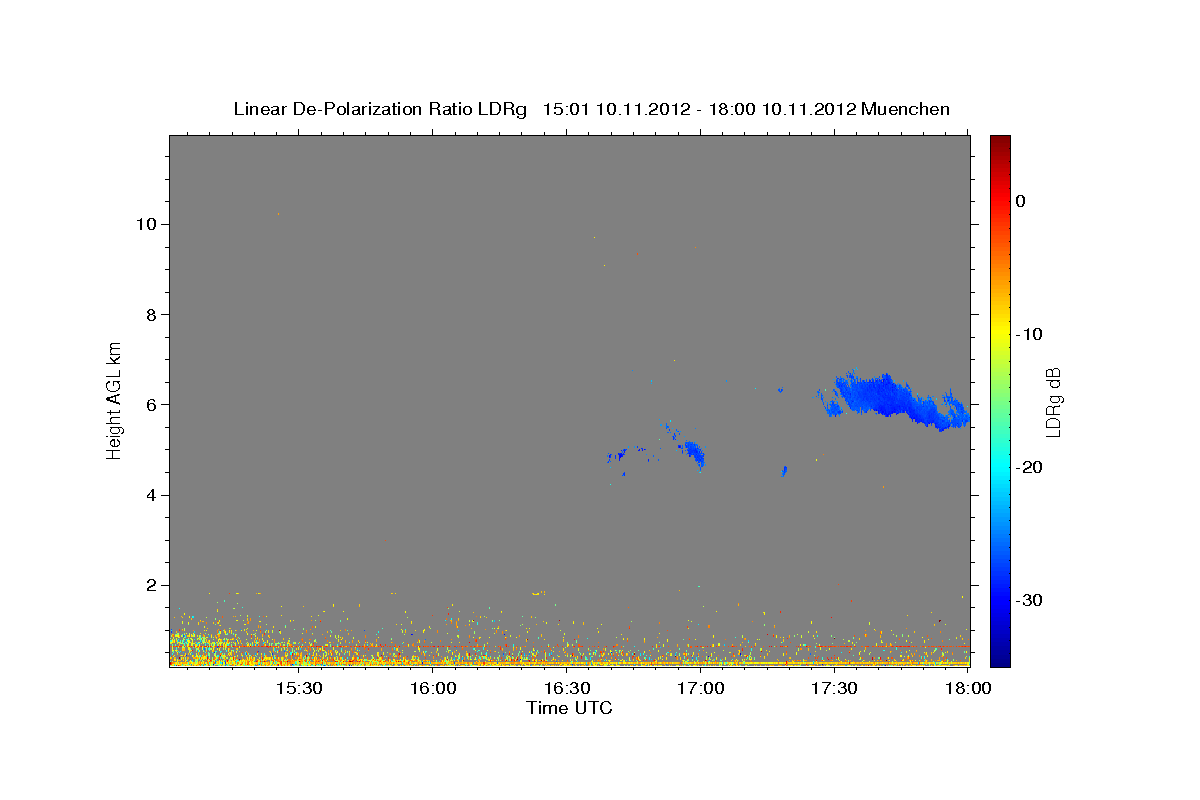Click the colorbar value label -30
This screenshot has height=800, width=1200.
pos(1029,600)
